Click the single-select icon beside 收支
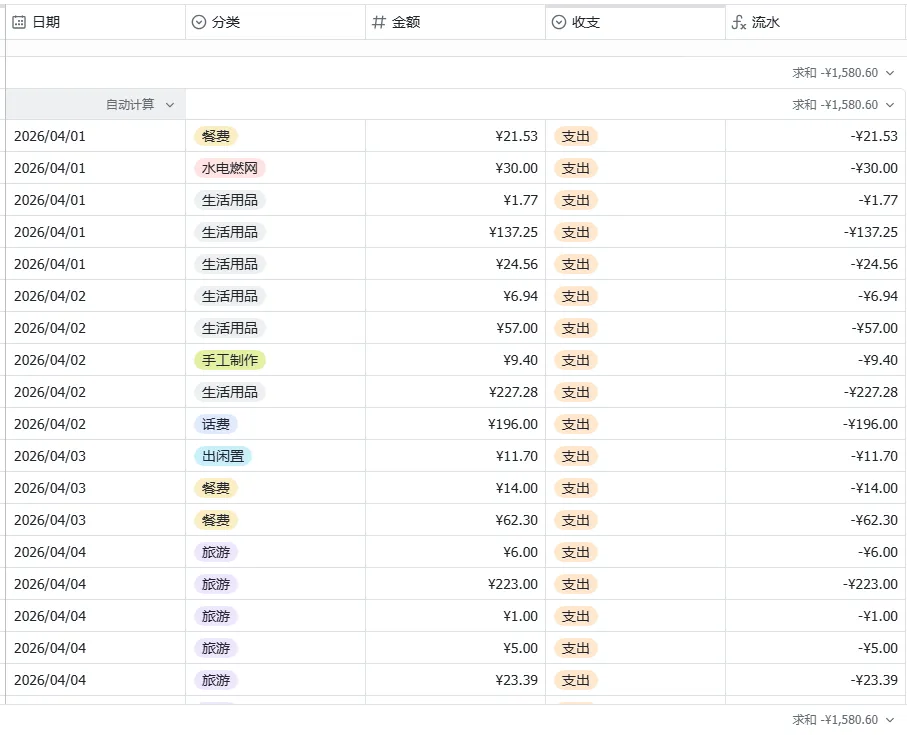 tap(559, 22)
